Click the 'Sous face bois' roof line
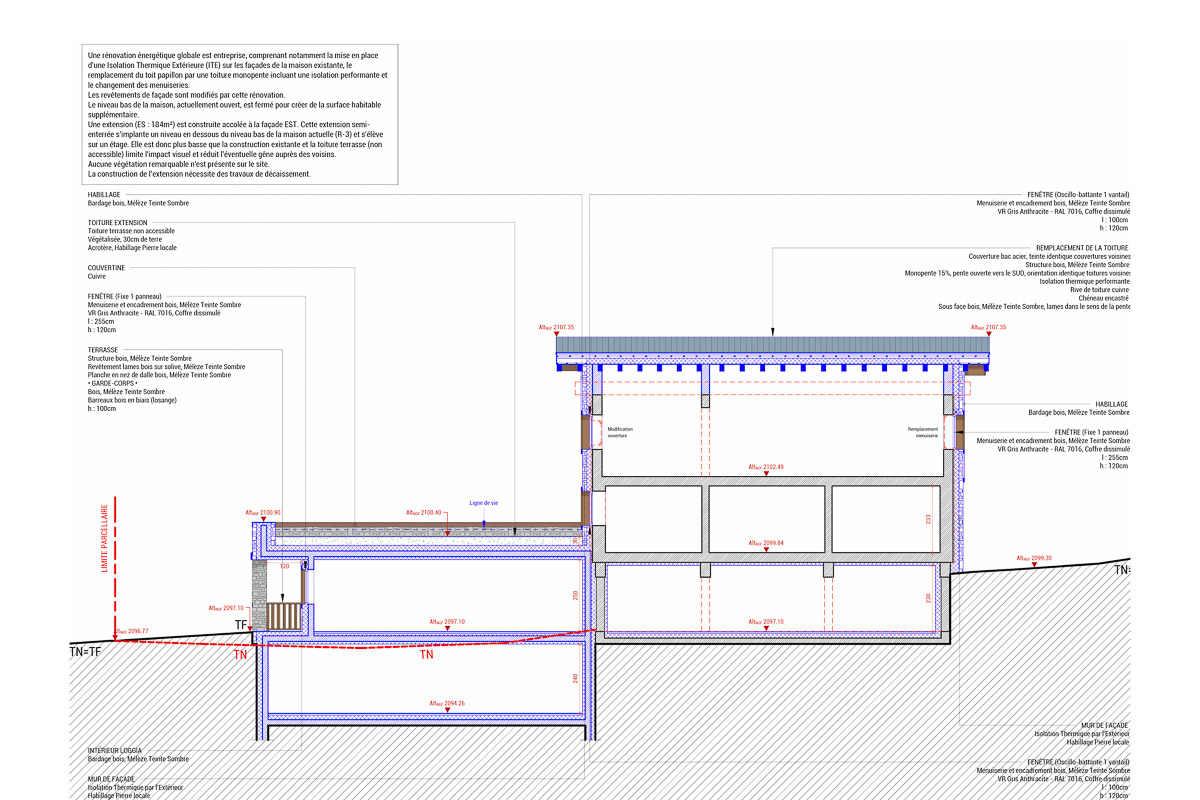 pos(1034,306)
